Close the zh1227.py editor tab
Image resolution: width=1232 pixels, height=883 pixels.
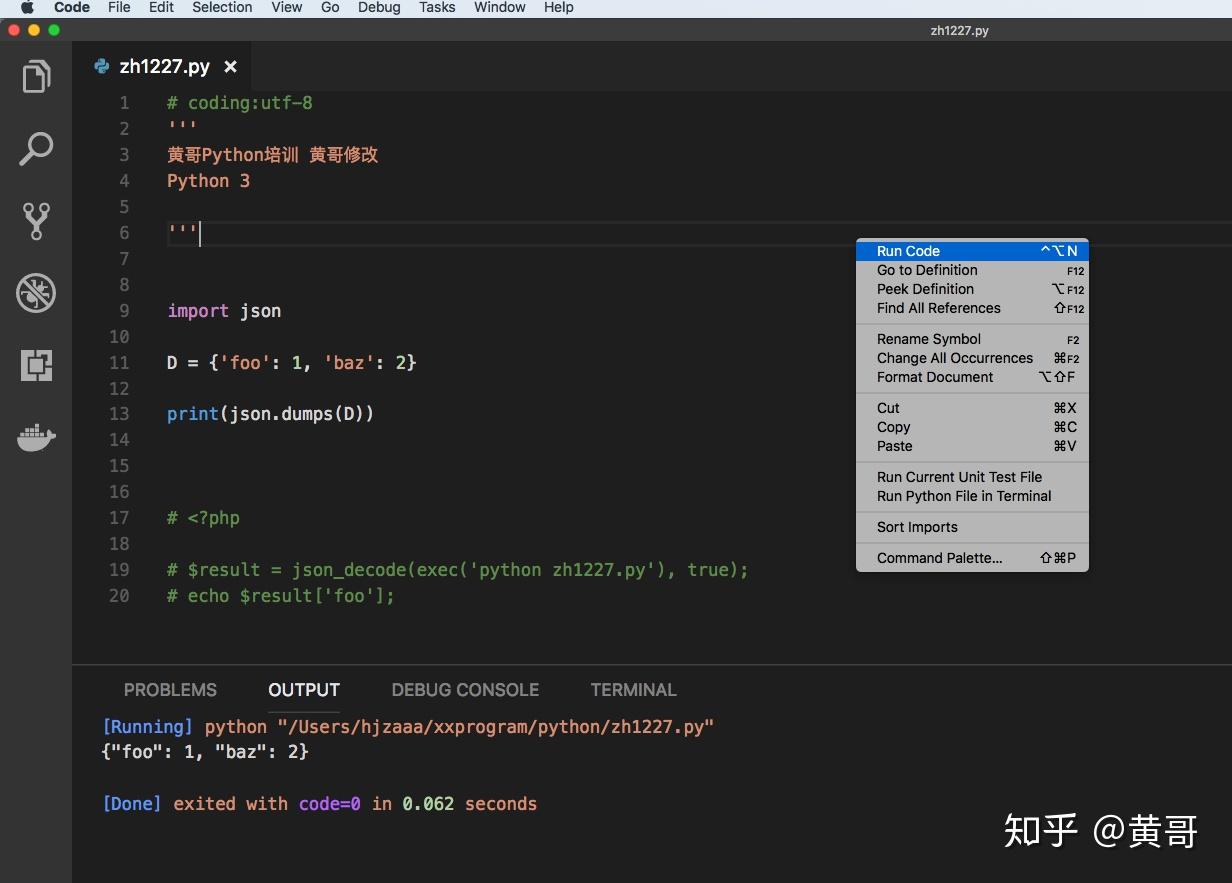pyautogui.click(x=231, y=66)
